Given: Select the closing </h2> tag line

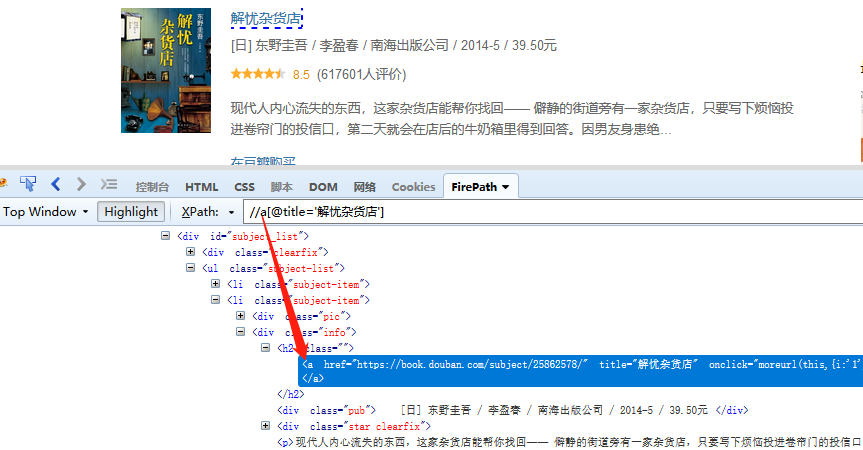Looking at the screenshot, I should click(x=291, y=394).
